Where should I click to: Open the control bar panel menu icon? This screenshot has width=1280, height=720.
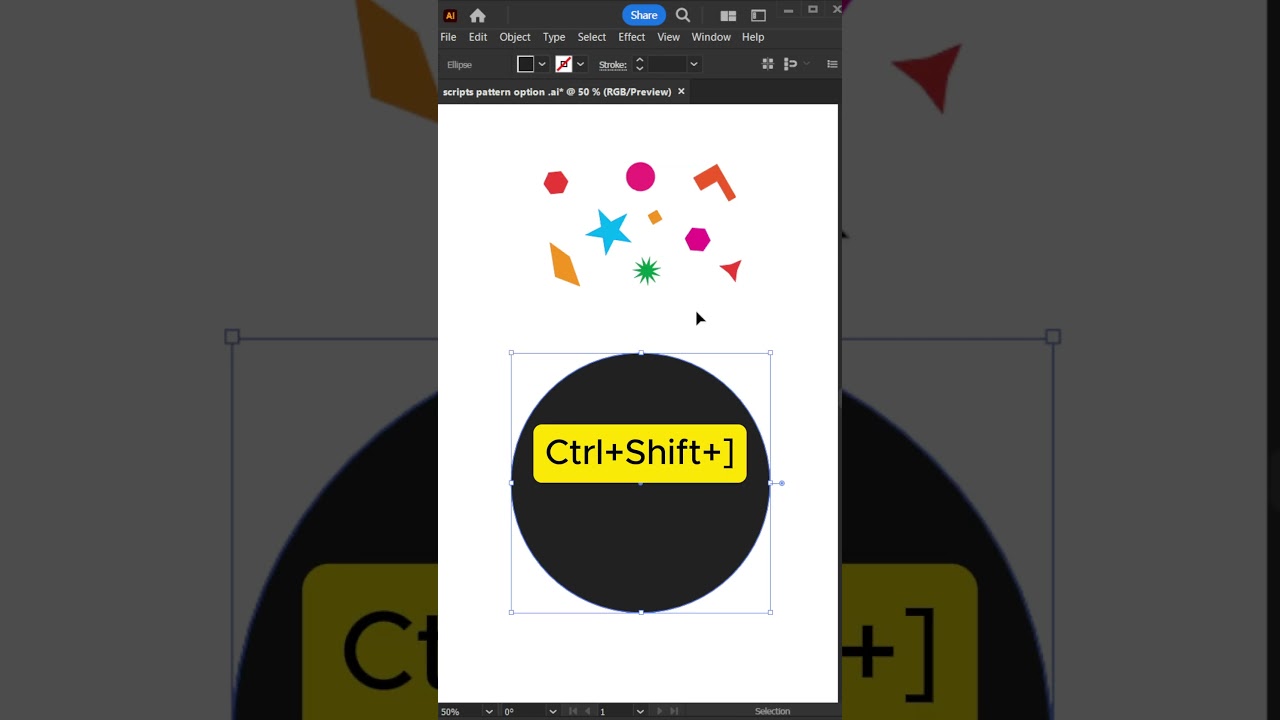coord(832,64)
